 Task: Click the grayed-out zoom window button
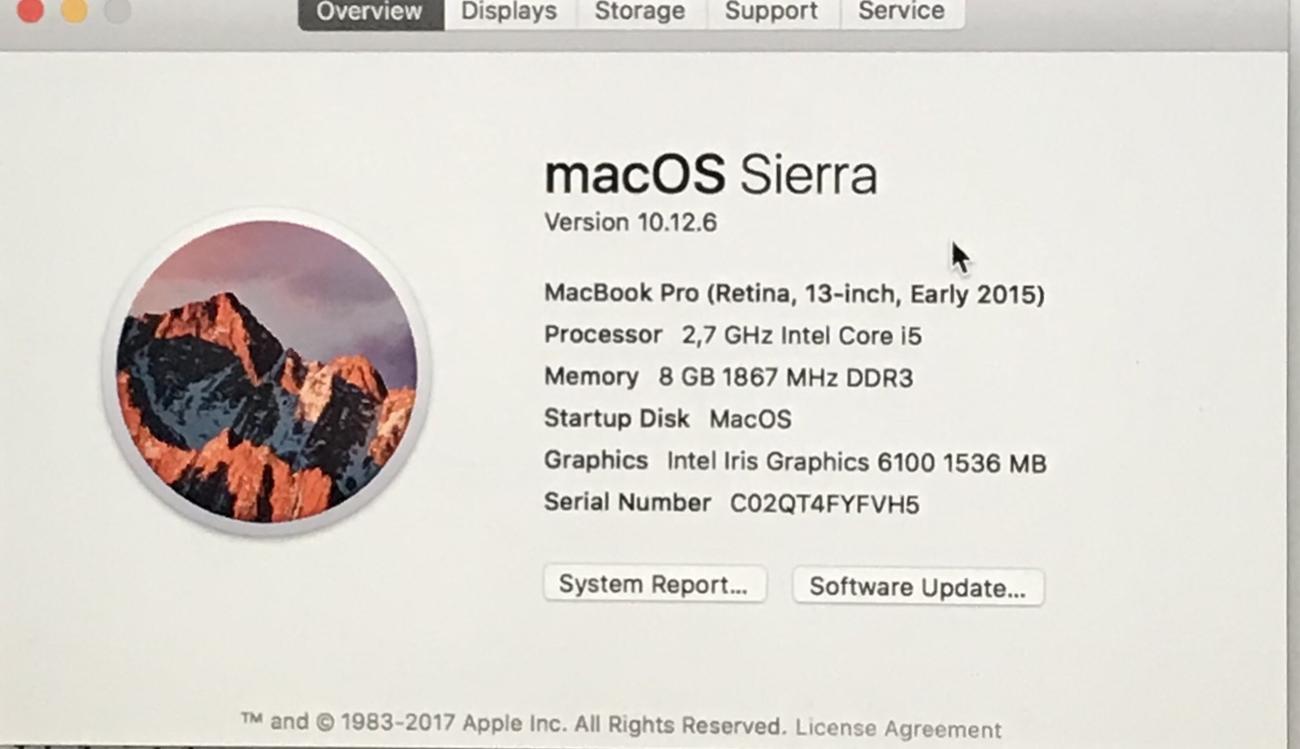(118, 10)
